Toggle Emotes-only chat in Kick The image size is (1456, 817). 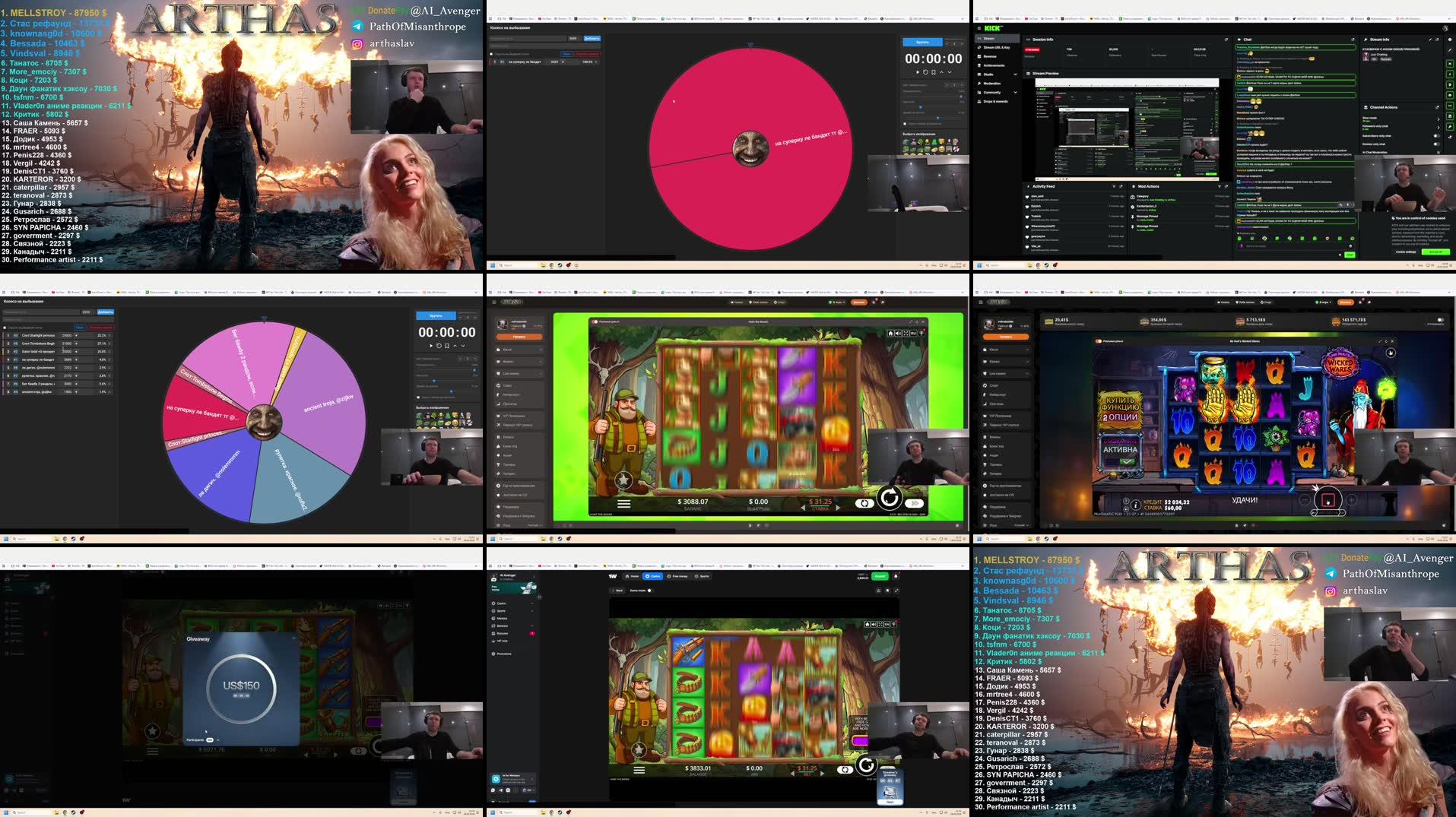click(x=1436, y=144)
